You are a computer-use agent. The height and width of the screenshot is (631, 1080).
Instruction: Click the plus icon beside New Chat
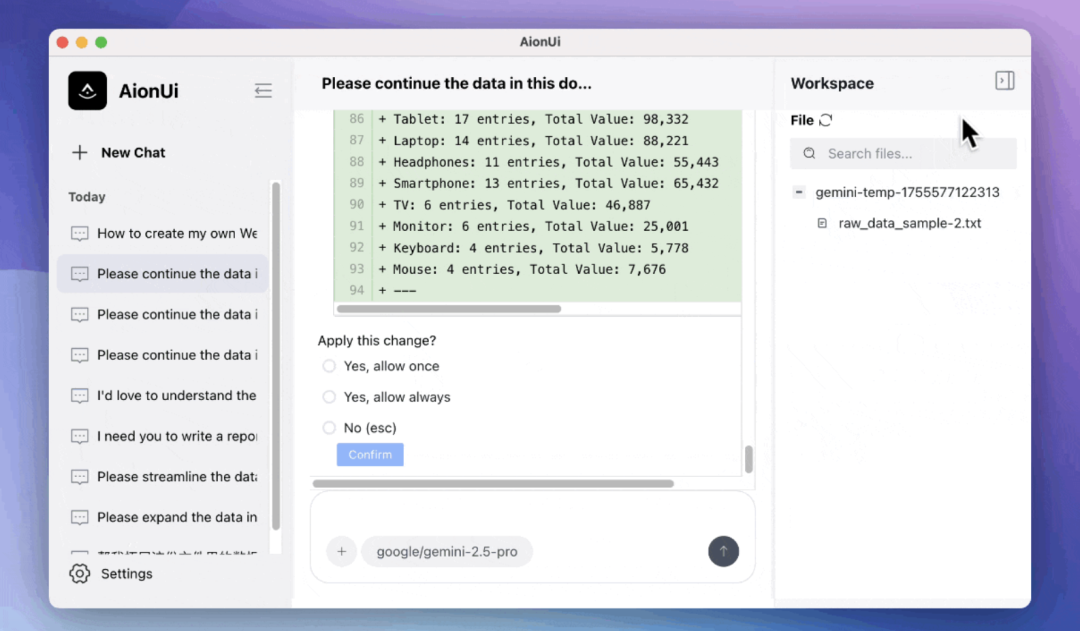[x=80, y=152]
